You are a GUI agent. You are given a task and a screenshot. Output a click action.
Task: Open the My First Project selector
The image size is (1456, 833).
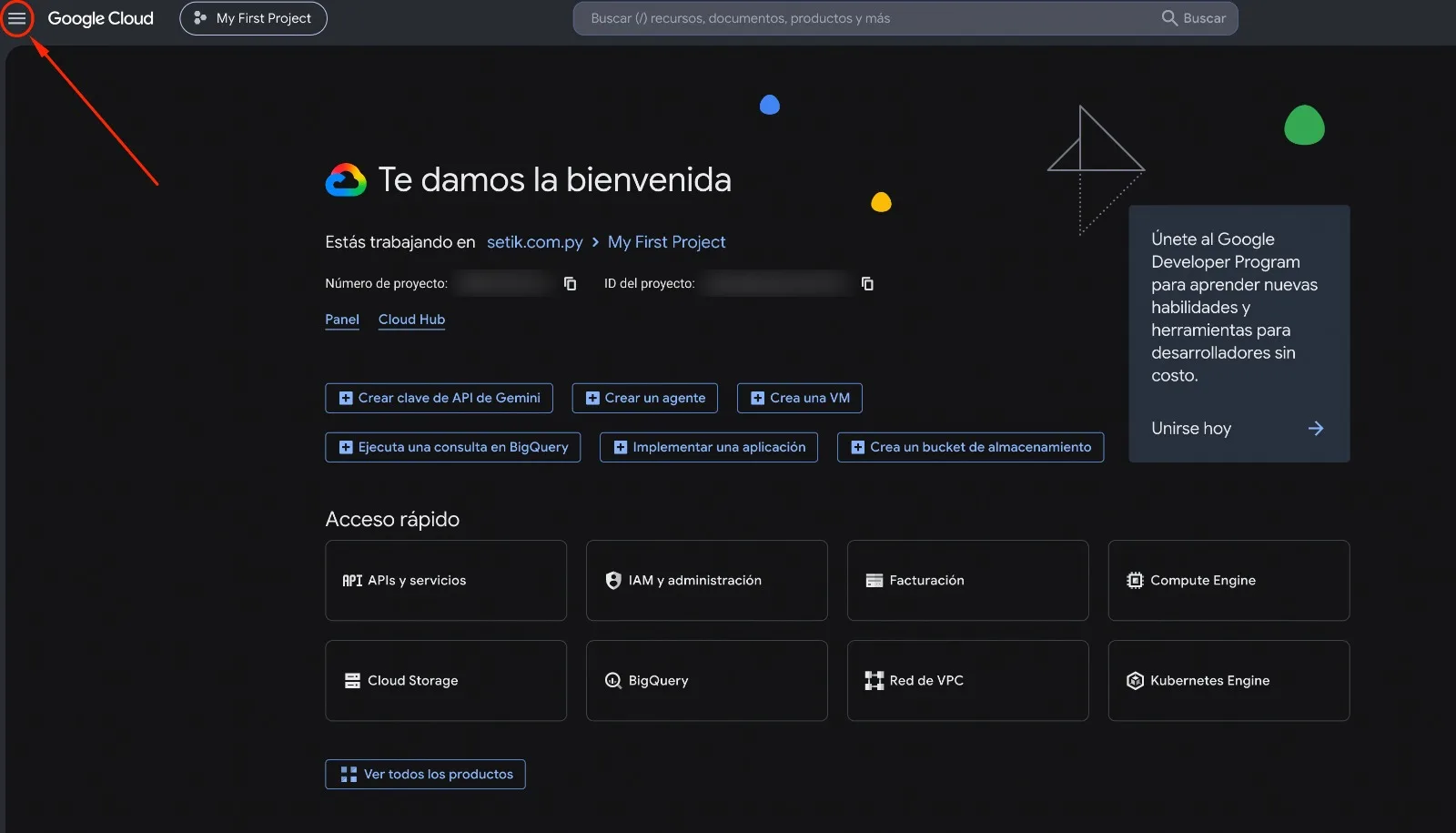(x=253, y=18)
